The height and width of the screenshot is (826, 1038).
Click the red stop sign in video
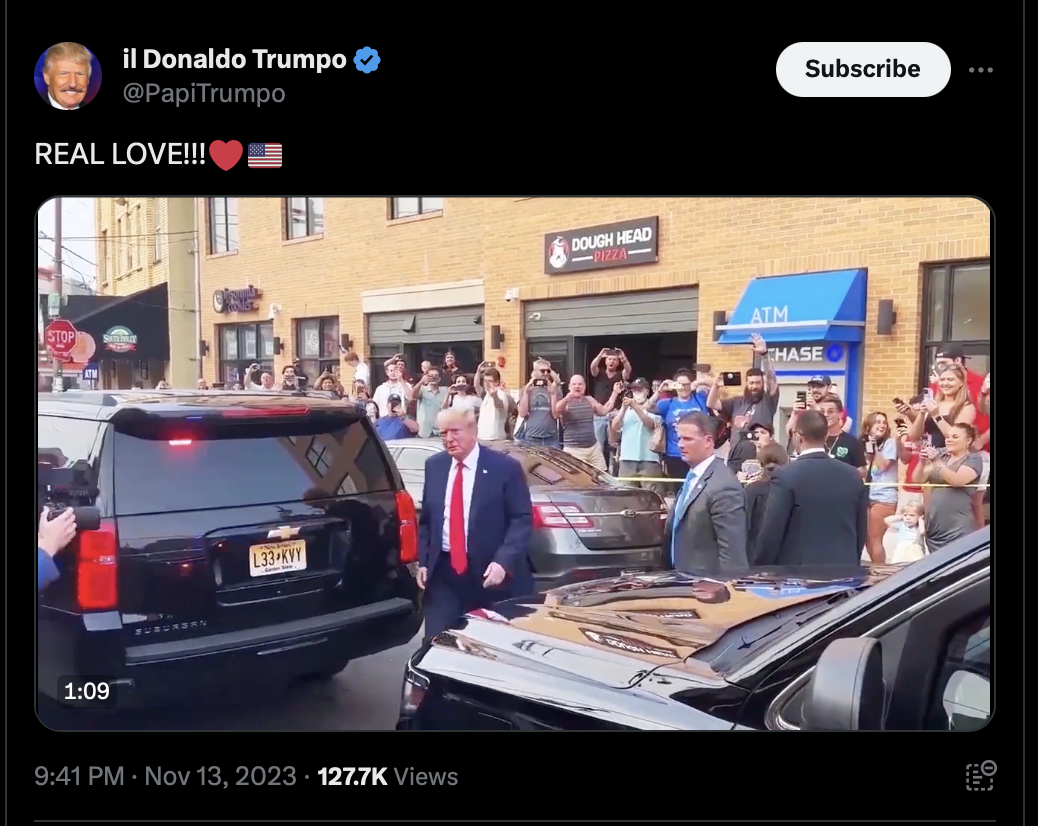coord(61,338)
